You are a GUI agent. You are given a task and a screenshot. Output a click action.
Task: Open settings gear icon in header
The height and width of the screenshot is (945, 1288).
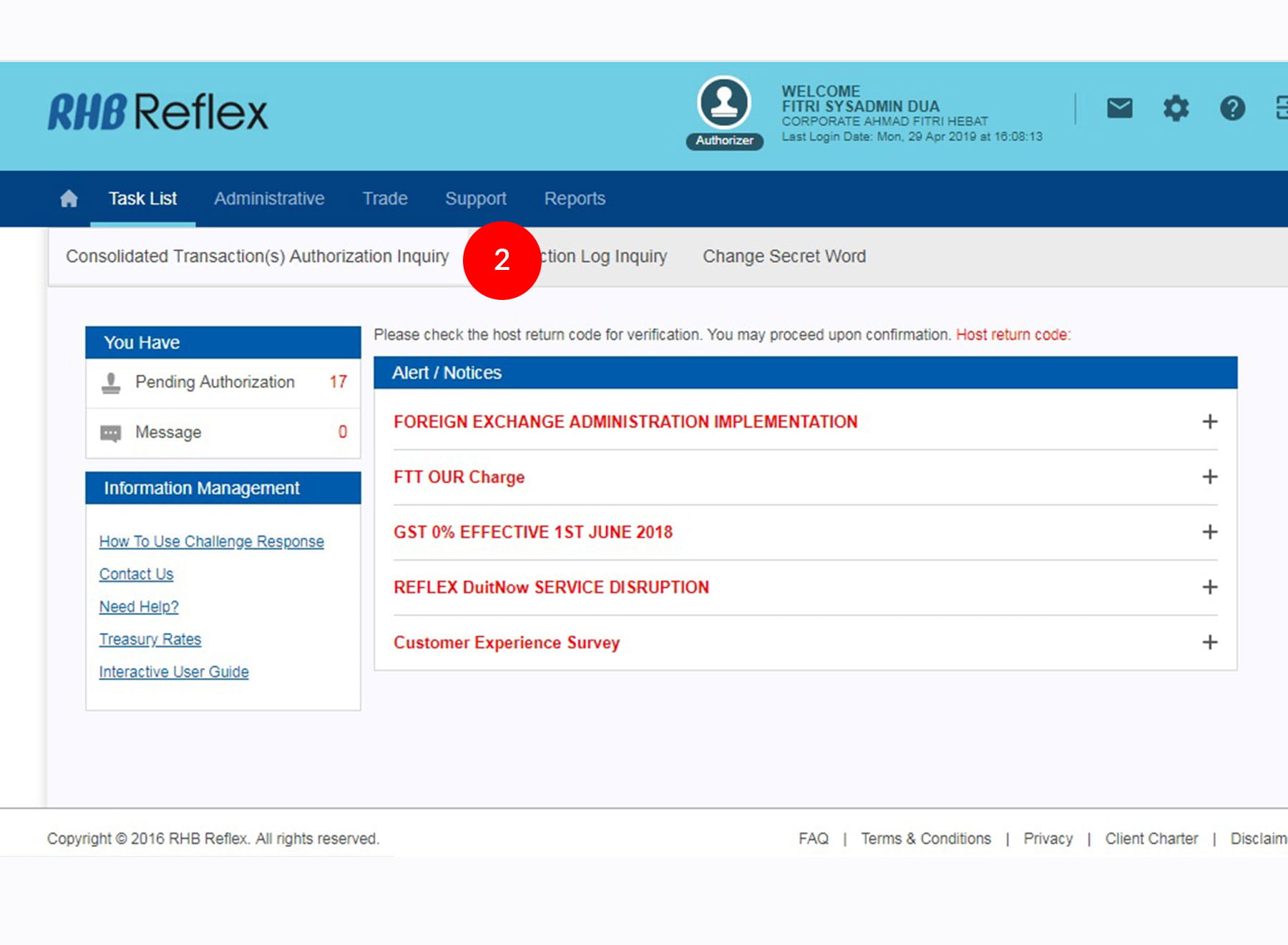(1176, 108)
